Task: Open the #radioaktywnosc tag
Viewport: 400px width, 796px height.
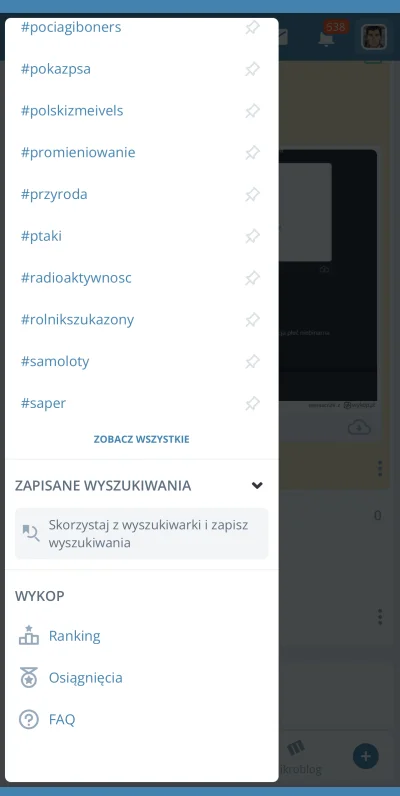Action: (x=76, y=278)
